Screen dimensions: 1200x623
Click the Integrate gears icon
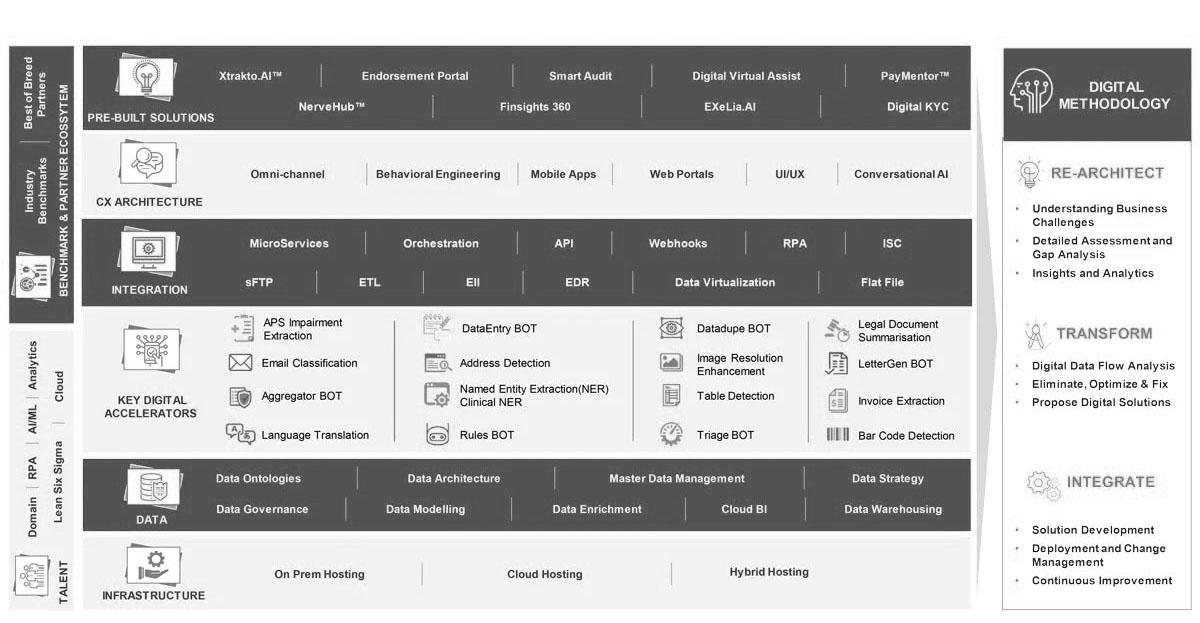coord(1043,485)
